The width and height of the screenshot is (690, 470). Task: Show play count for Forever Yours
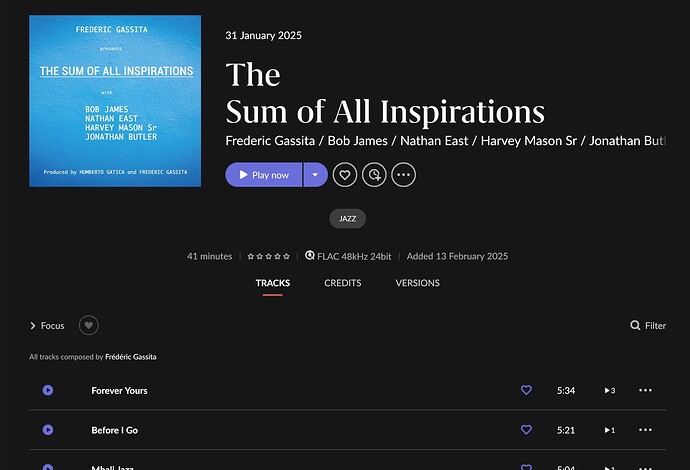point(609,390)
